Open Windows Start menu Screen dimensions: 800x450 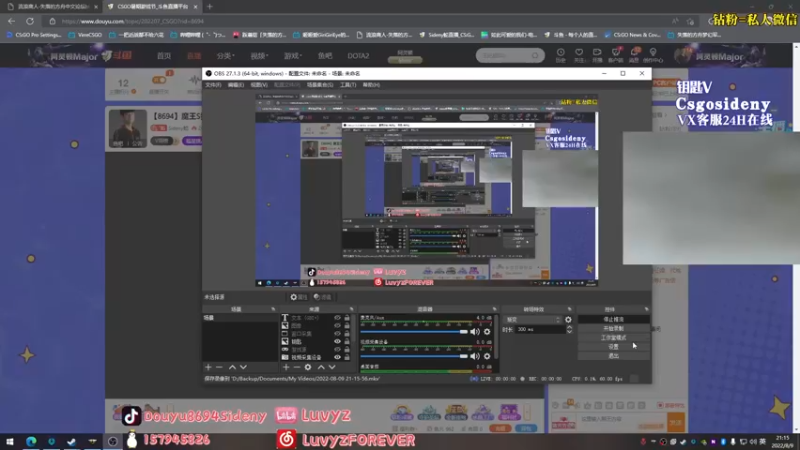pyautogui.click(x=10, y=441)
